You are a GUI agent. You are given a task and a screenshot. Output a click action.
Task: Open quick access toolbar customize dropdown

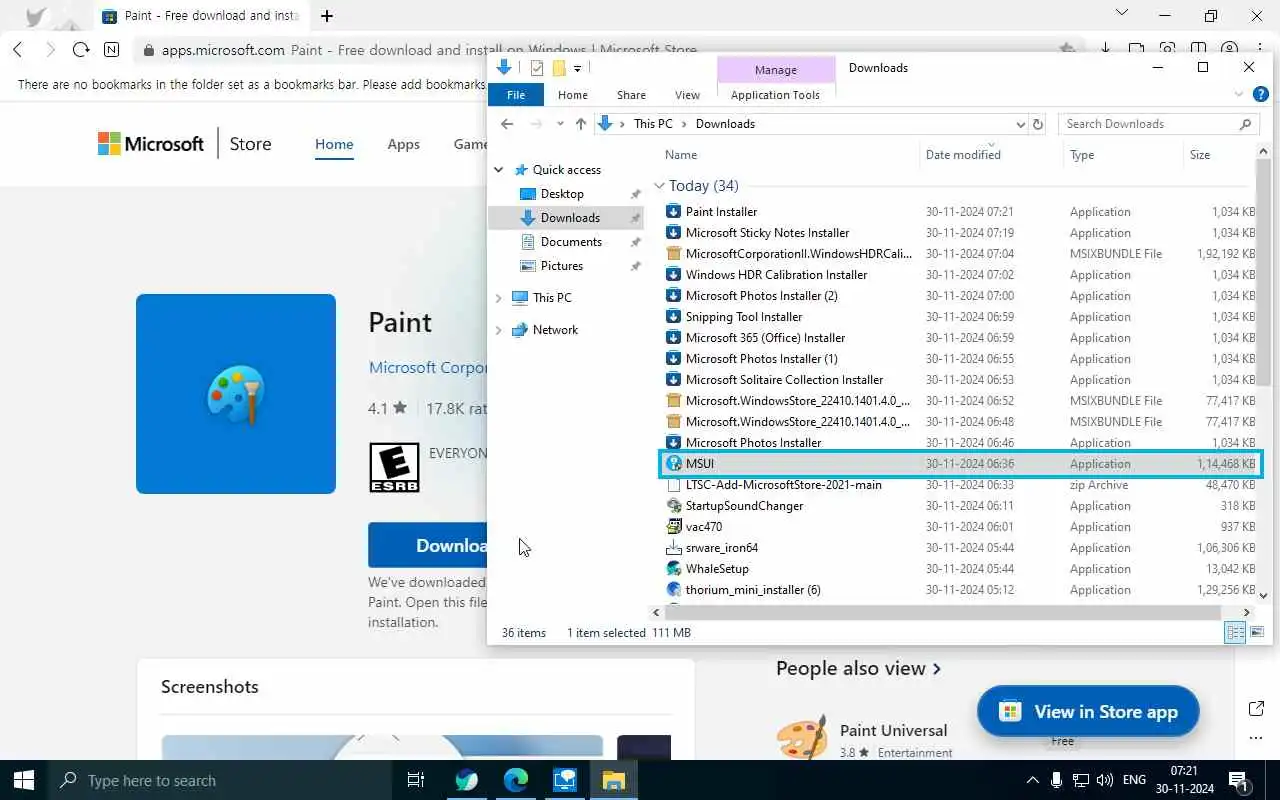click(x=577, y=68)
